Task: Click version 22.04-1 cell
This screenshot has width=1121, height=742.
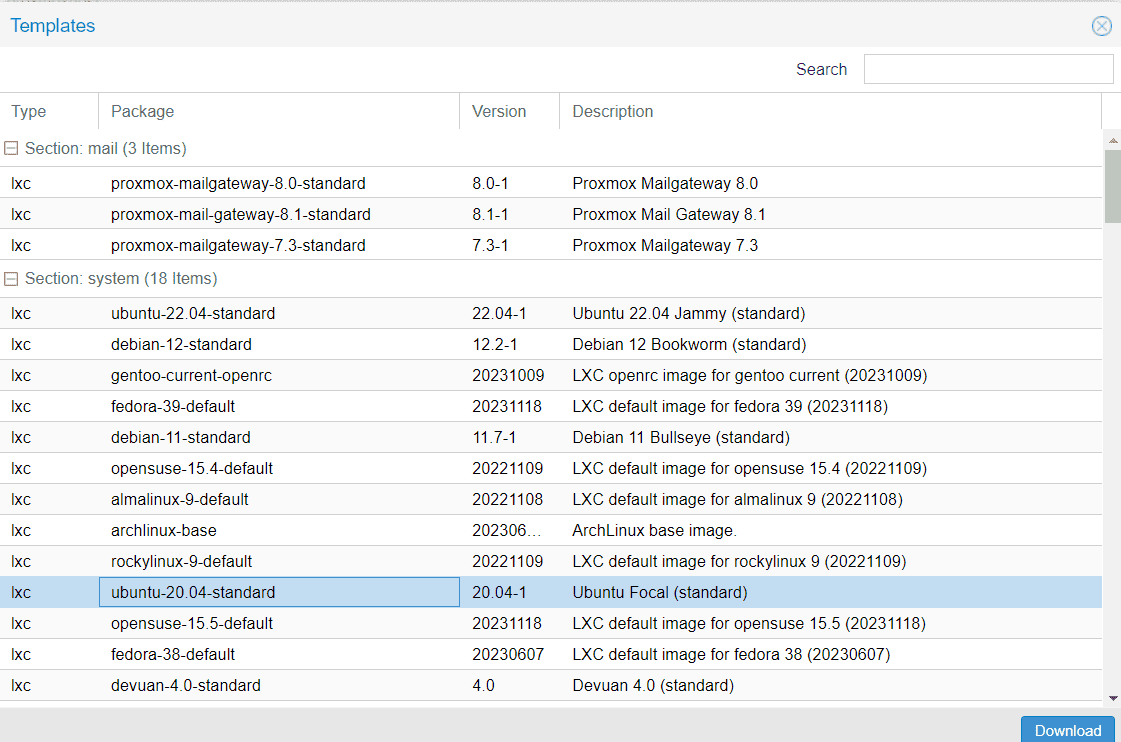Action: [499, 314]
